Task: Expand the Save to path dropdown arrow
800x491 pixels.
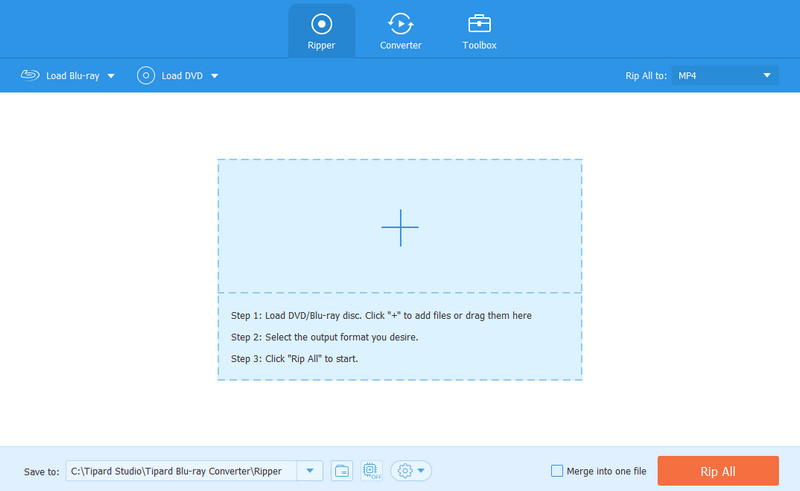Action: [x=310, y=471]
